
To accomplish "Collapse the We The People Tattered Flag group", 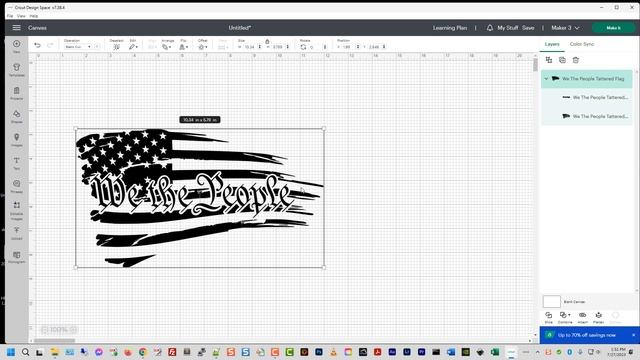I will [x=546, y=79].
